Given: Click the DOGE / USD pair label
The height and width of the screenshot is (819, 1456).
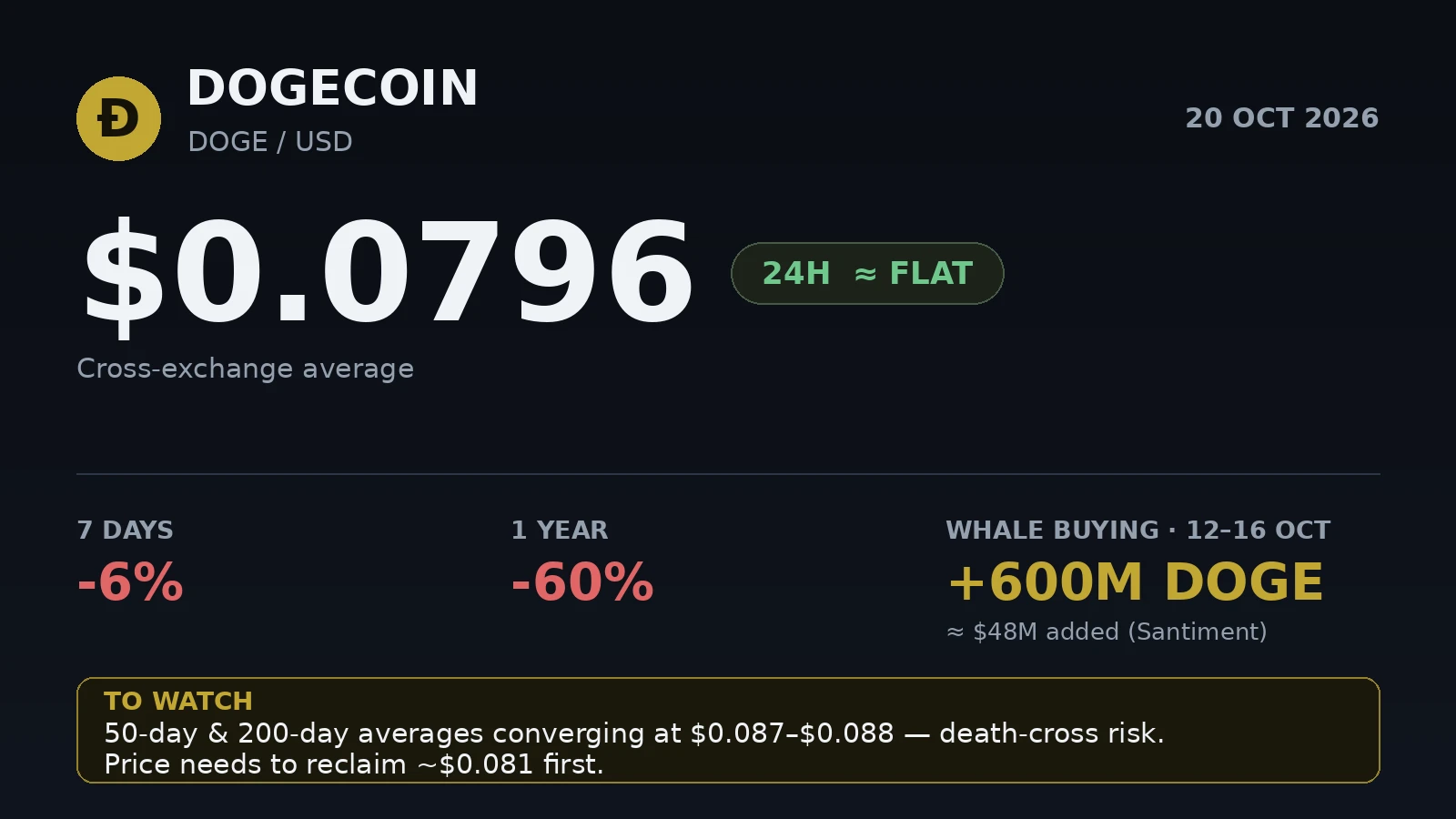Looking at the screenshot, I should pos(270,142).
